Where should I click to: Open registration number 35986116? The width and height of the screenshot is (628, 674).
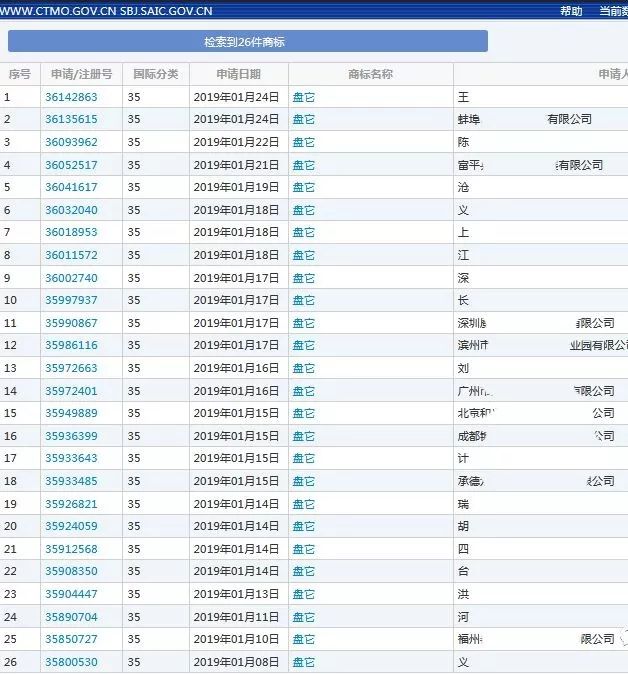pyautogui.click(x=71, y=345)
